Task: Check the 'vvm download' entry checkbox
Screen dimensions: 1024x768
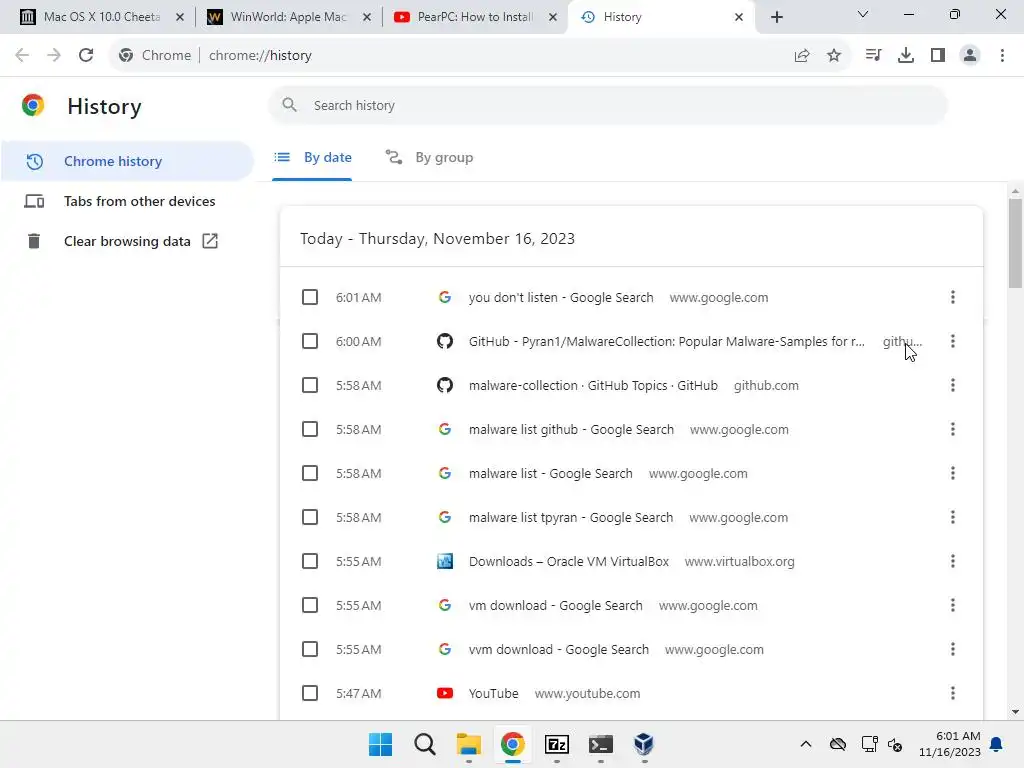Action: (310, 649)
